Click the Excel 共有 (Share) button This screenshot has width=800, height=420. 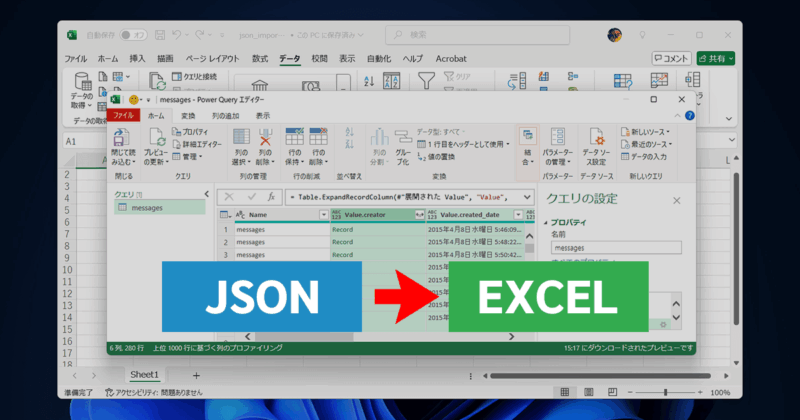715,59
